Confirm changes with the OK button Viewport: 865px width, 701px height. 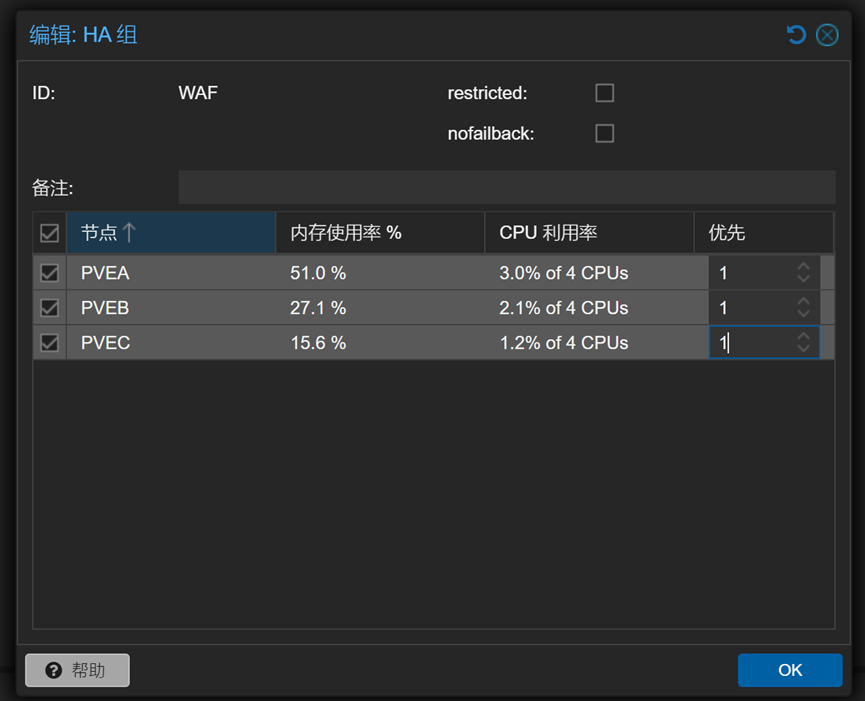[x=790, y=670]
